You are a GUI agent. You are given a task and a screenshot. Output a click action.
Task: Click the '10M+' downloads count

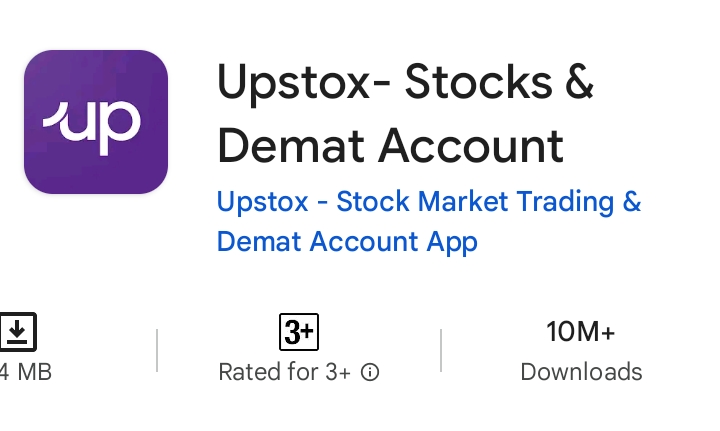click(580, 331)
